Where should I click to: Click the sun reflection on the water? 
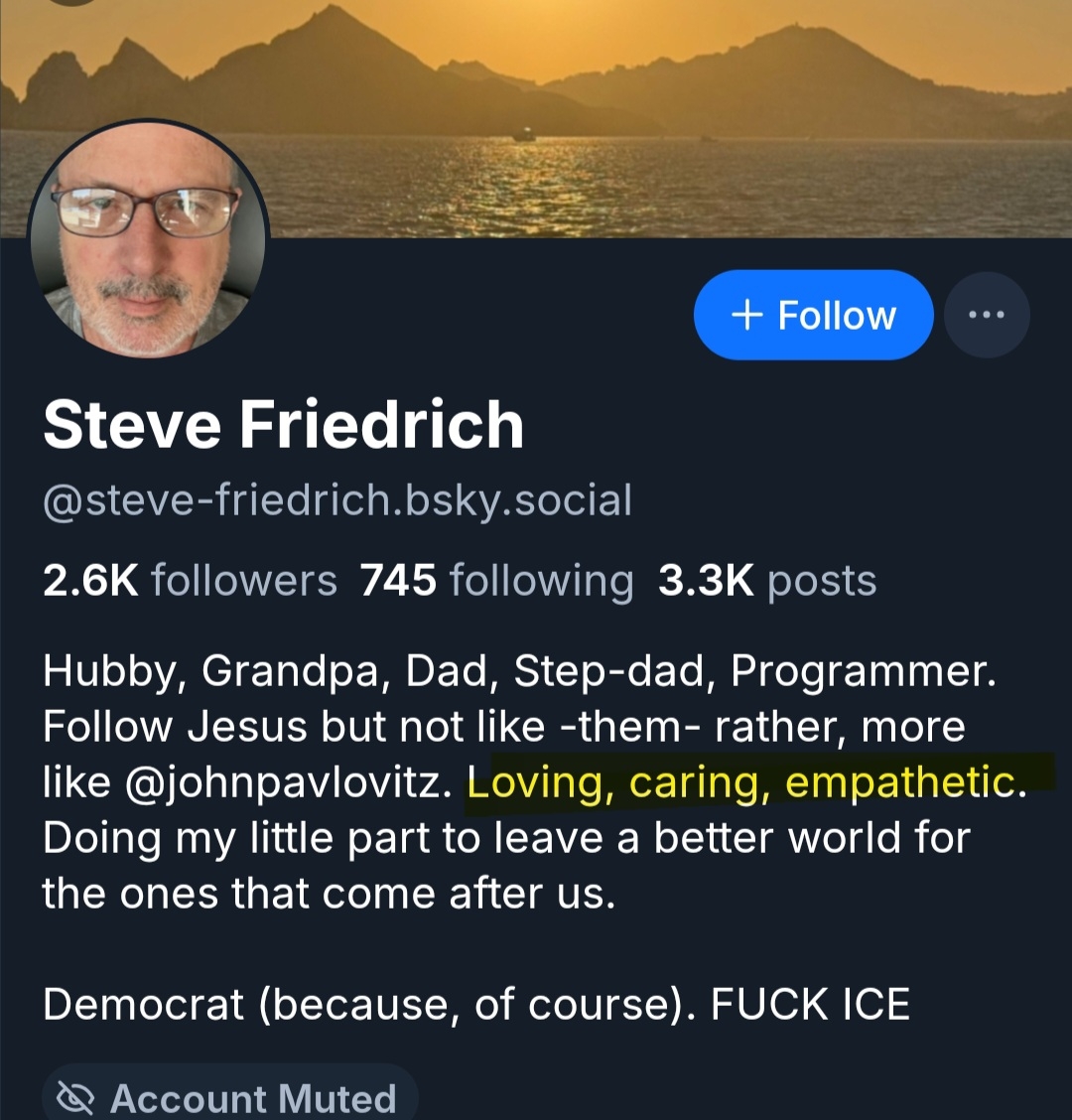(528, 186)
